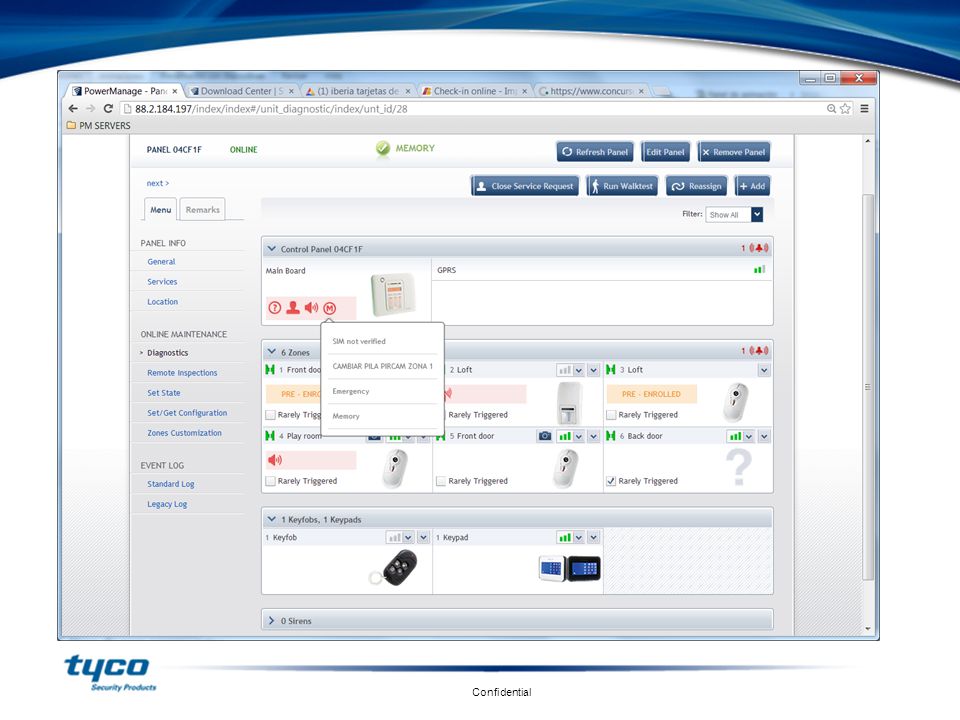Click the Close Service Request button
The width and height of the screenshot is (960, 720).
pos(525,186)
